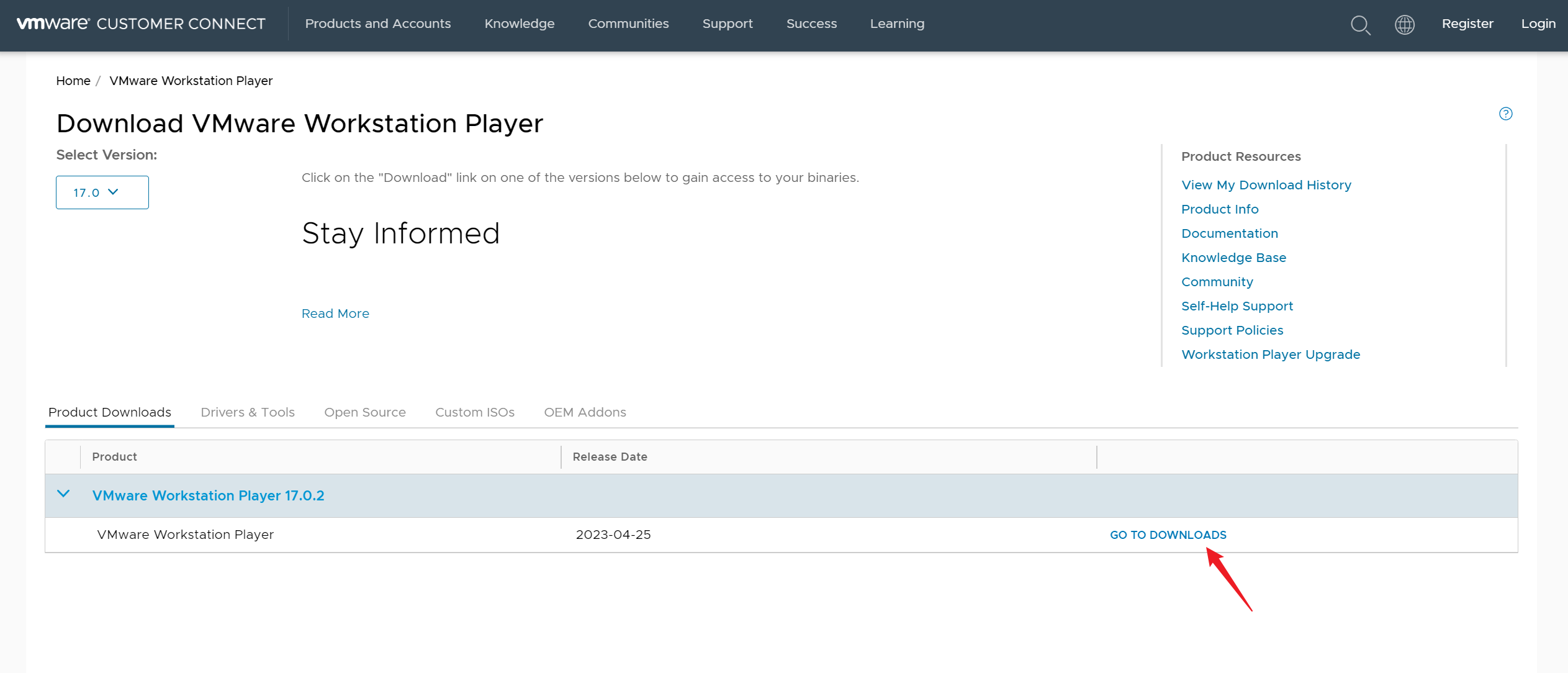Viewport: 1568px width, 673px height.
Task: Open the search magnifier icon
Action: 1360,25
